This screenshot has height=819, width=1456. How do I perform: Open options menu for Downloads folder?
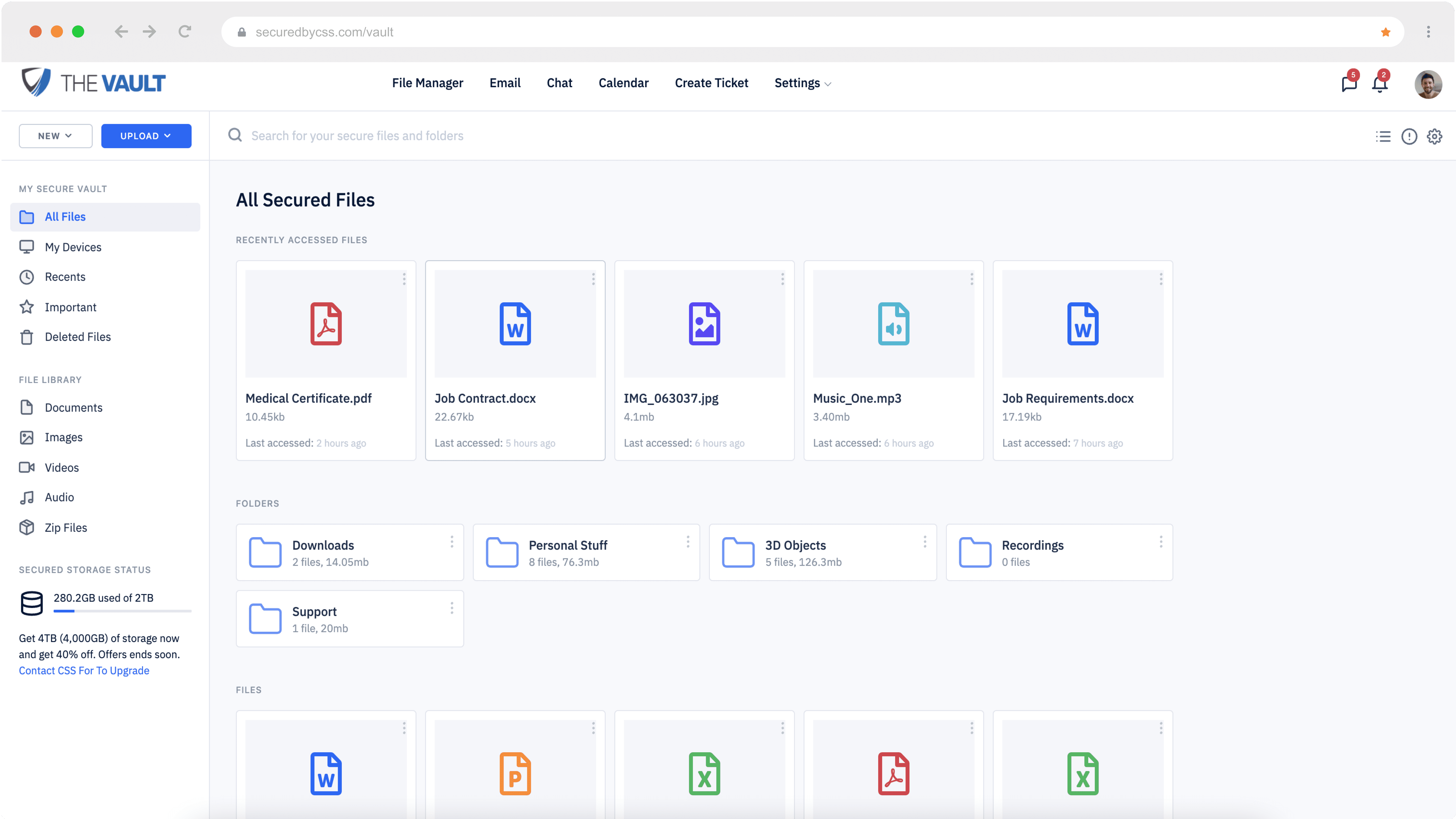[x=452, y=541]
